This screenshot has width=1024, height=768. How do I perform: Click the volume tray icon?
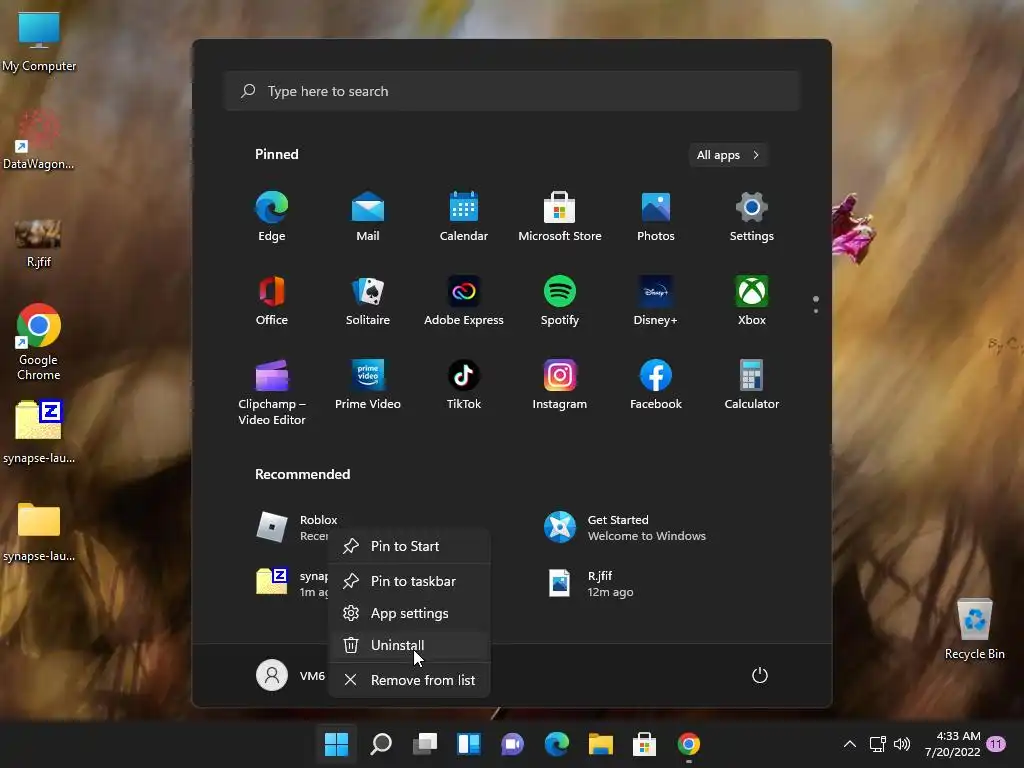[902, 744]
